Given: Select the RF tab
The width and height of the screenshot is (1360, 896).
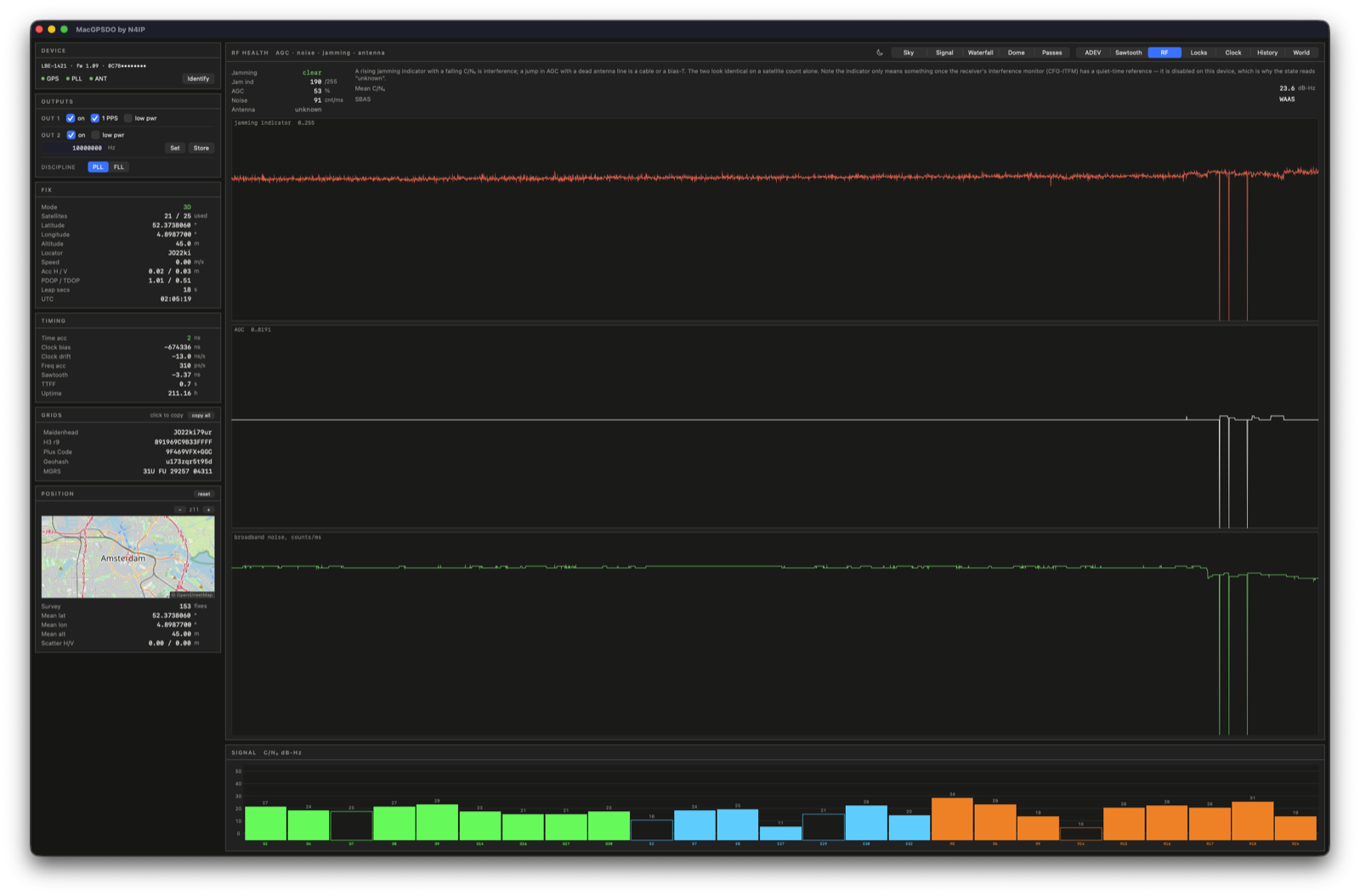Looking at the screenshot, I should [x=1164, y=53].
